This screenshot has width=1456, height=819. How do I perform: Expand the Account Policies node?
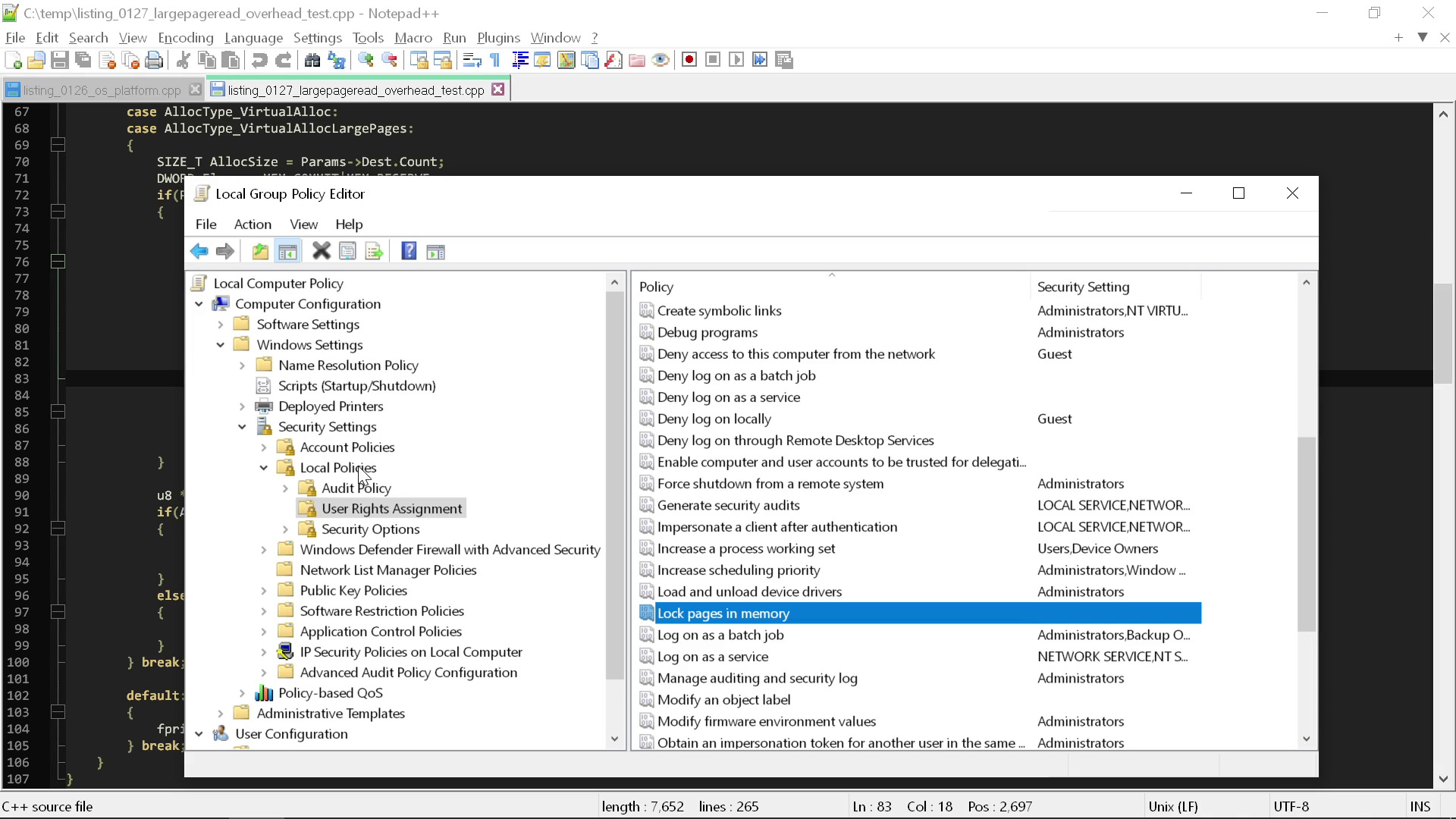pyautogui.click(x=263, y=447)
